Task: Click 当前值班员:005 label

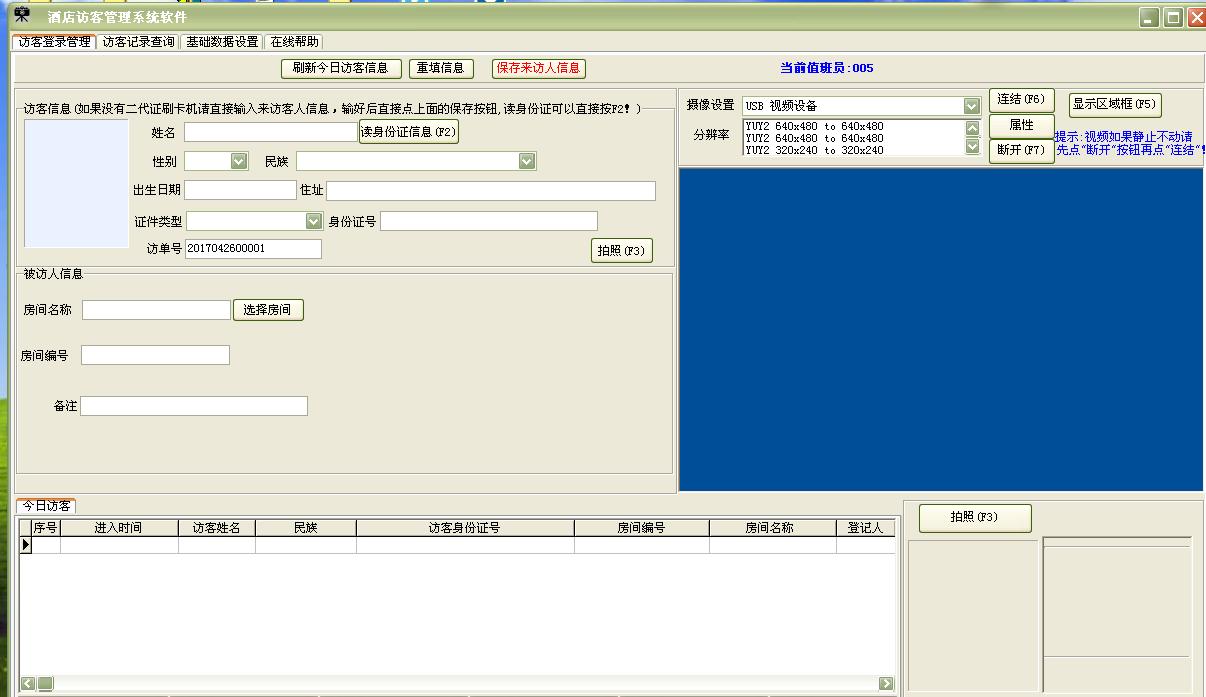Action: tap(826, 68)
